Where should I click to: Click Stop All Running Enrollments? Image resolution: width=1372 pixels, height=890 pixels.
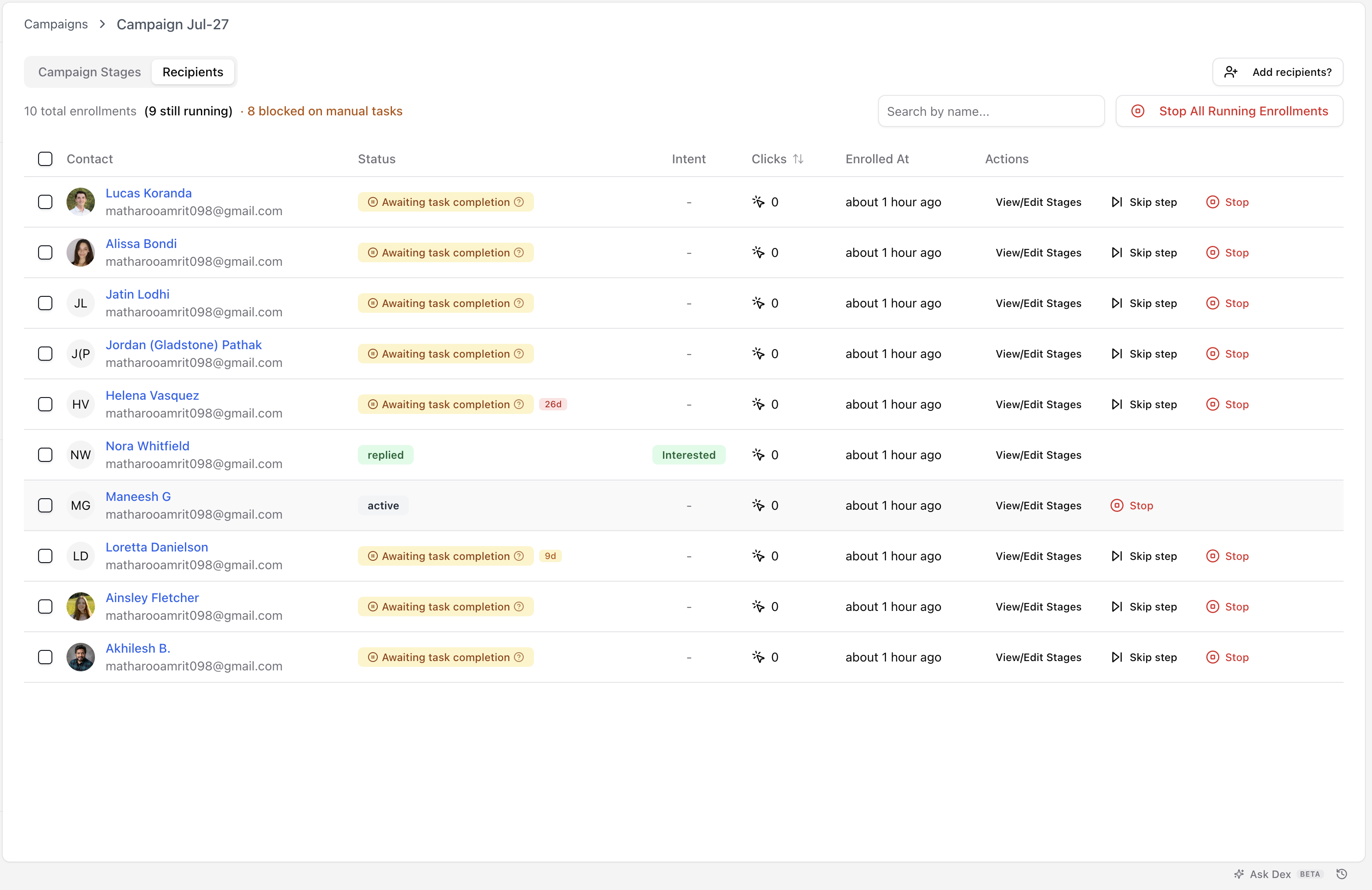(1229, 111)
